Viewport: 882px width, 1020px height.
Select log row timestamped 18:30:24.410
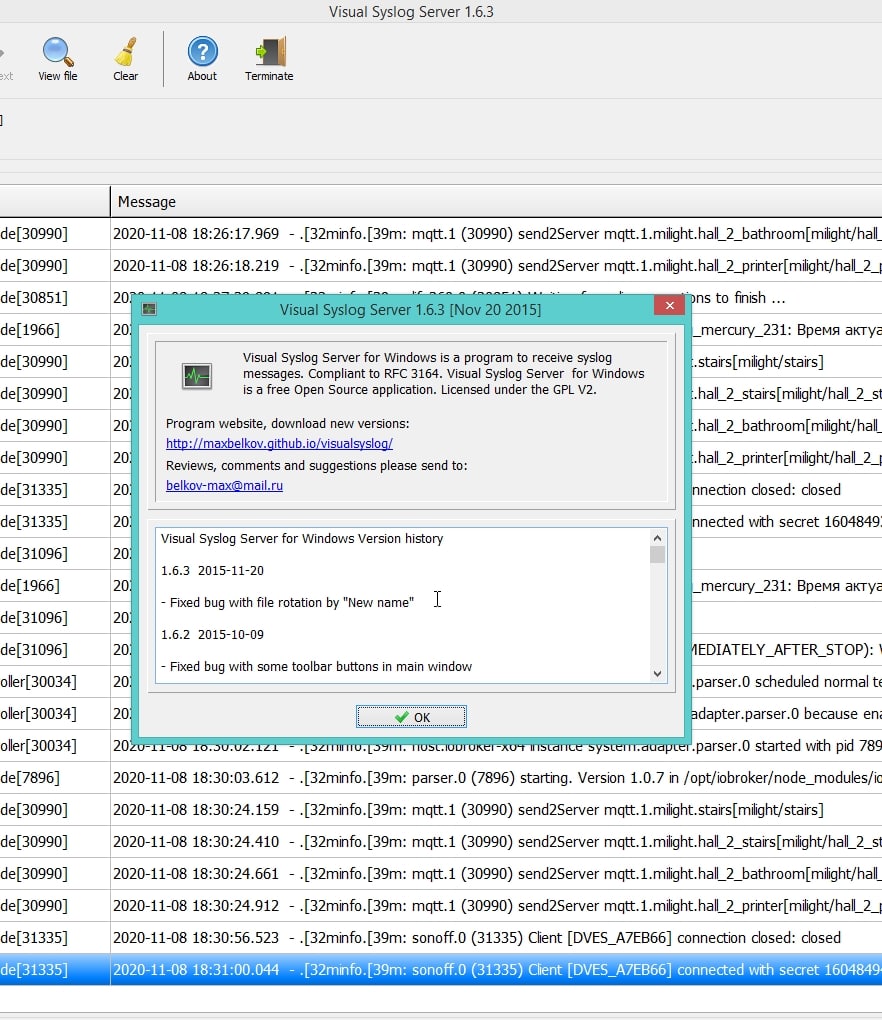tap(441, 841)
